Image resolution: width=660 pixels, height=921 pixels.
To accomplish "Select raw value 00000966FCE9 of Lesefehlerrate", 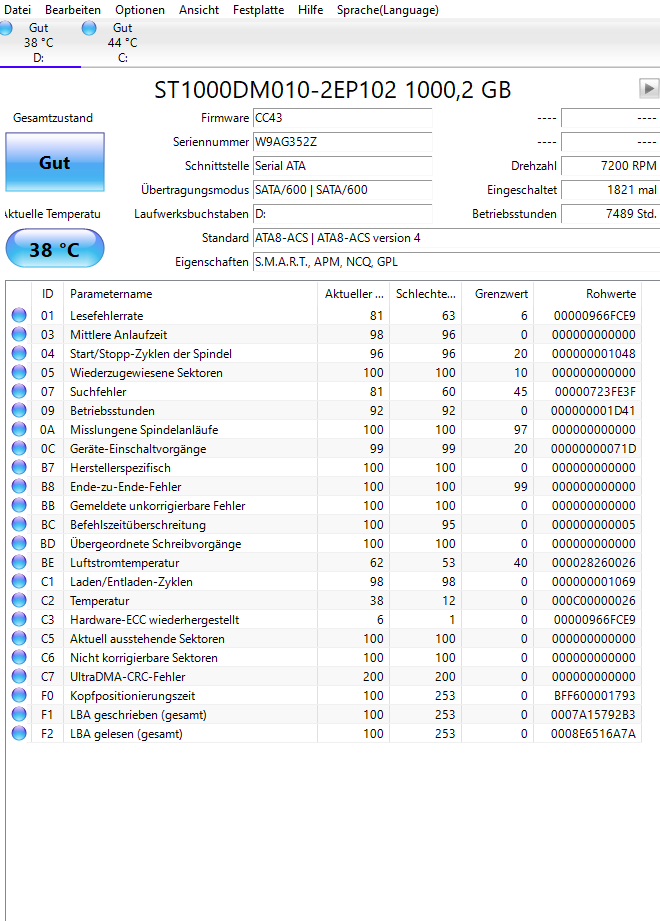I will pos(594,316).
